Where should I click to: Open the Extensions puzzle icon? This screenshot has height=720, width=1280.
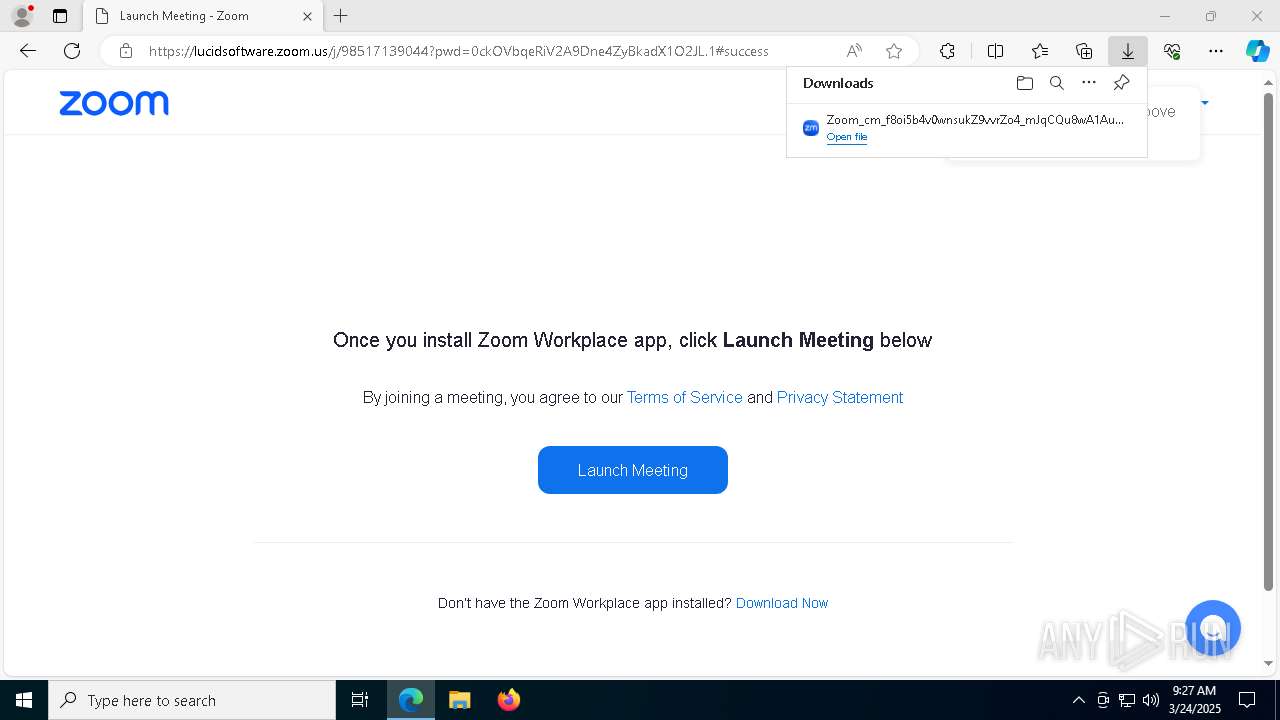pos(947,51)
